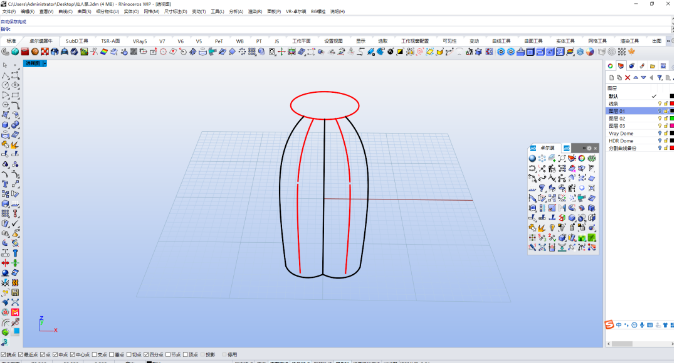
Task: Click the orange basketball icon in toolbar
Action: click(35, 52)
